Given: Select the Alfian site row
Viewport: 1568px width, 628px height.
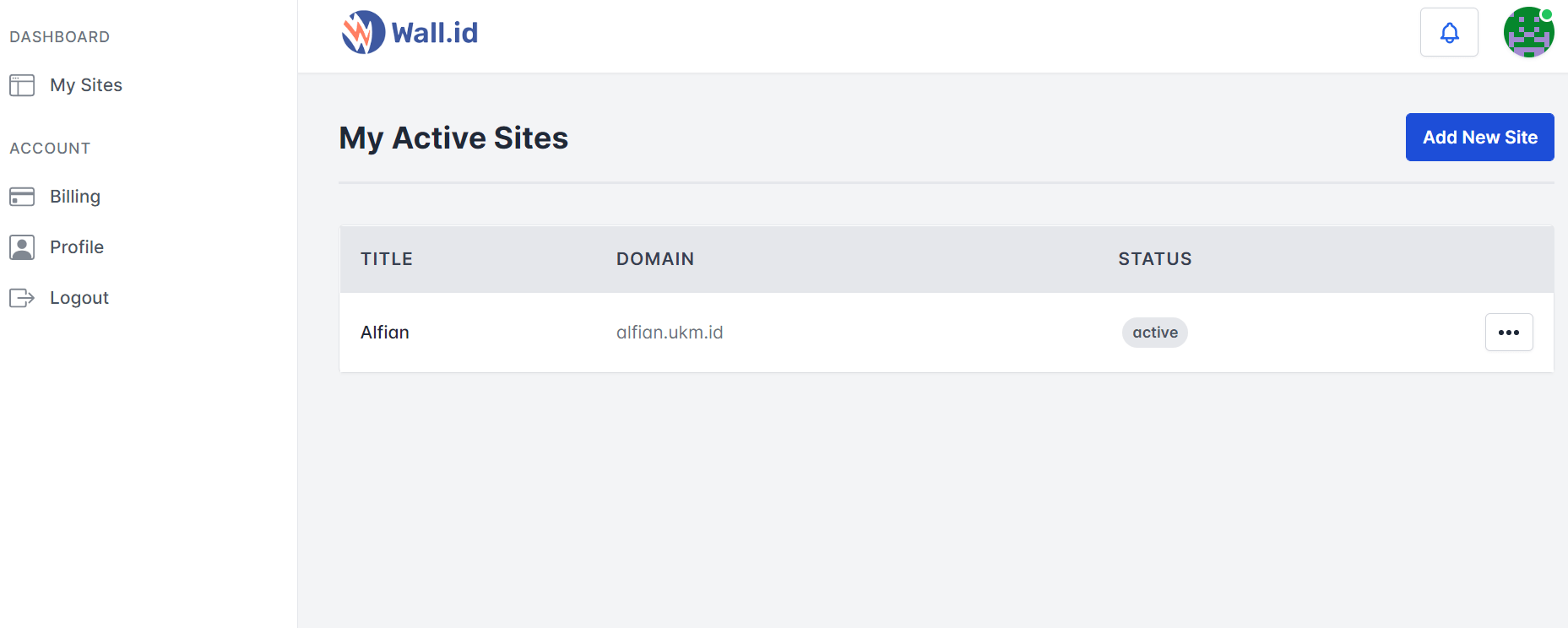Looking at the screenshot, I should (x=384, y=332).
